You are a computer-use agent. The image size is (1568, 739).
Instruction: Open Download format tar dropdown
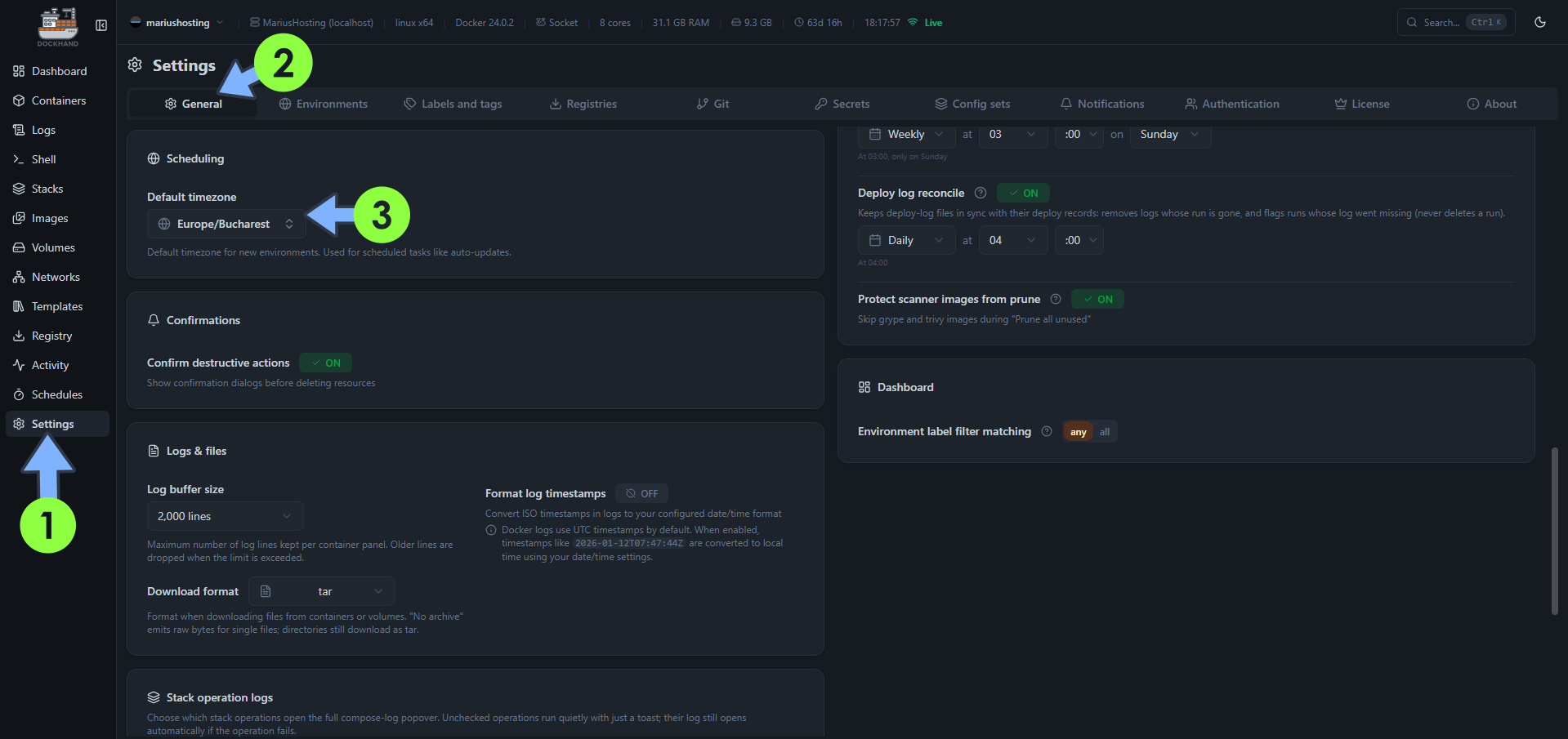[x=322, y=591]
